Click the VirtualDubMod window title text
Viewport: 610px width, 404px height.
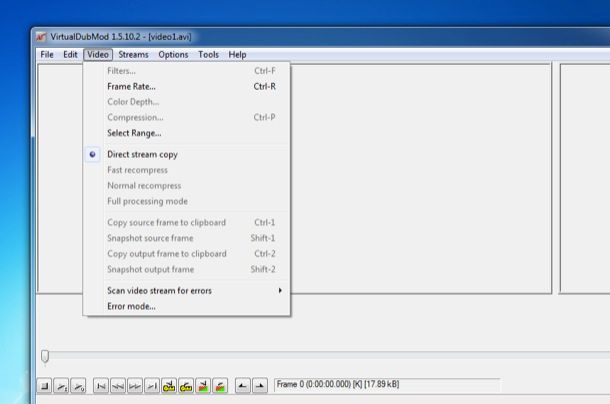[121, 37]
